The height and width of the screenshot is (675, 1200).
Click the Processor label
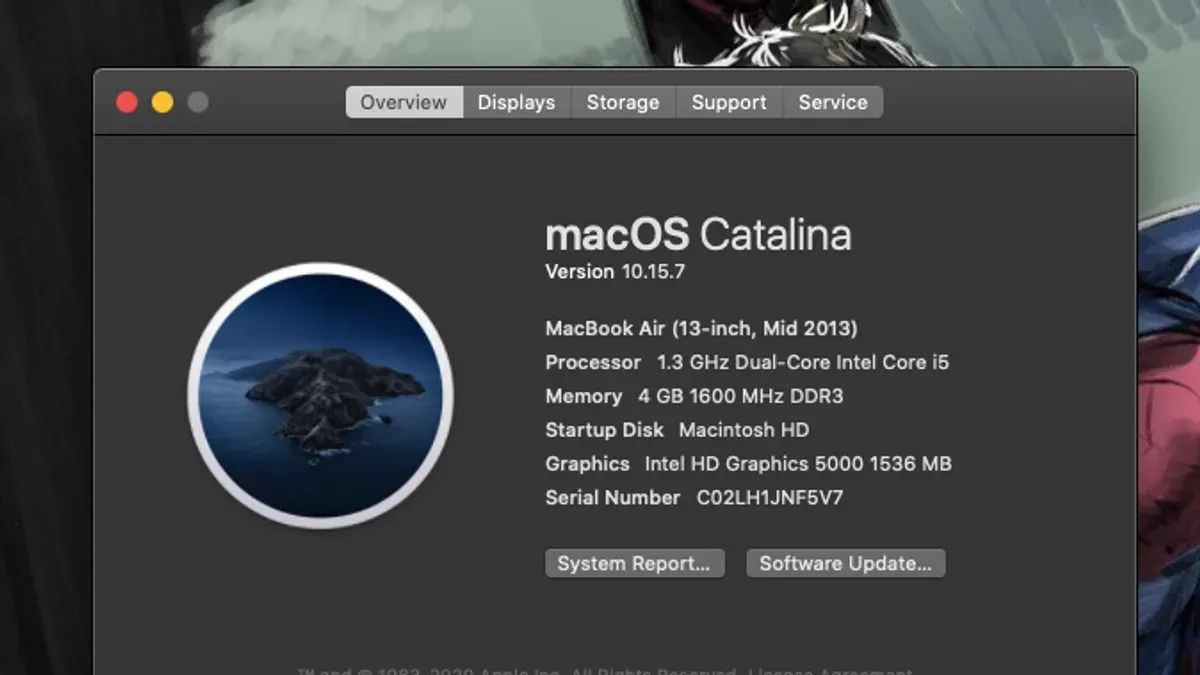(593, 362)
